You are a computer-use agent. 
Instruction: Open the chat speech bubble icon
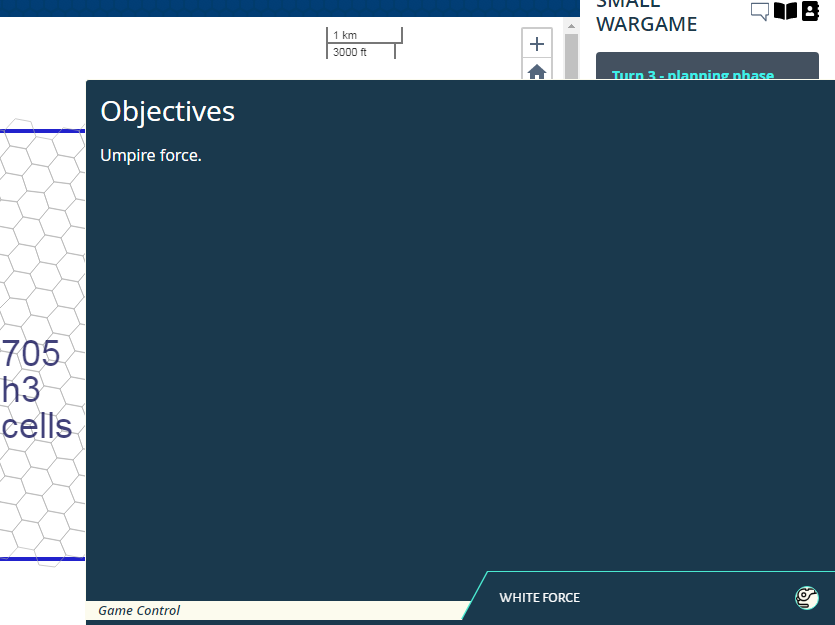tap(760, 10)
